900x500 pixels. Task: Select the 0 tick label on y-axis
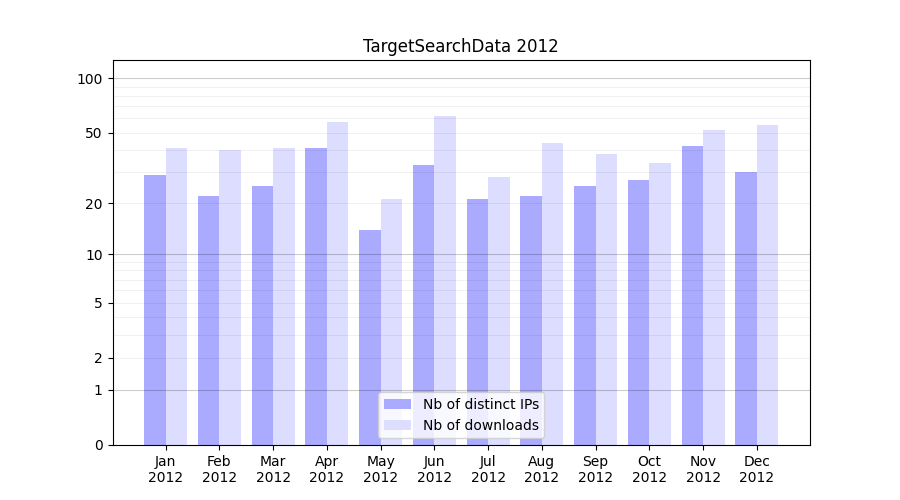[x=98, y=445]
